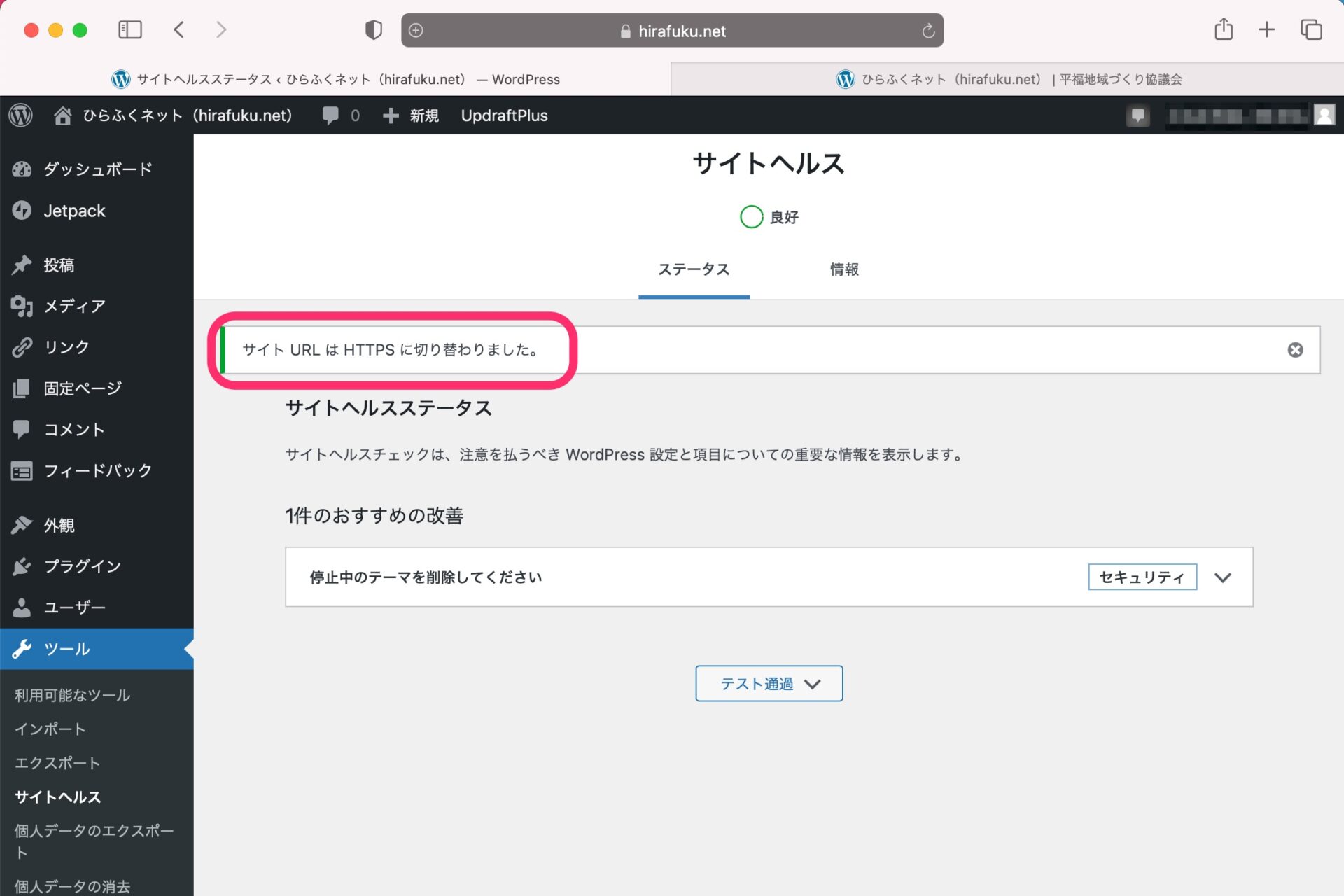Viewport: 1344px width, 896px height.
Task: Open UpdraftPlus from the admin bar
Action: pos(504,115)
